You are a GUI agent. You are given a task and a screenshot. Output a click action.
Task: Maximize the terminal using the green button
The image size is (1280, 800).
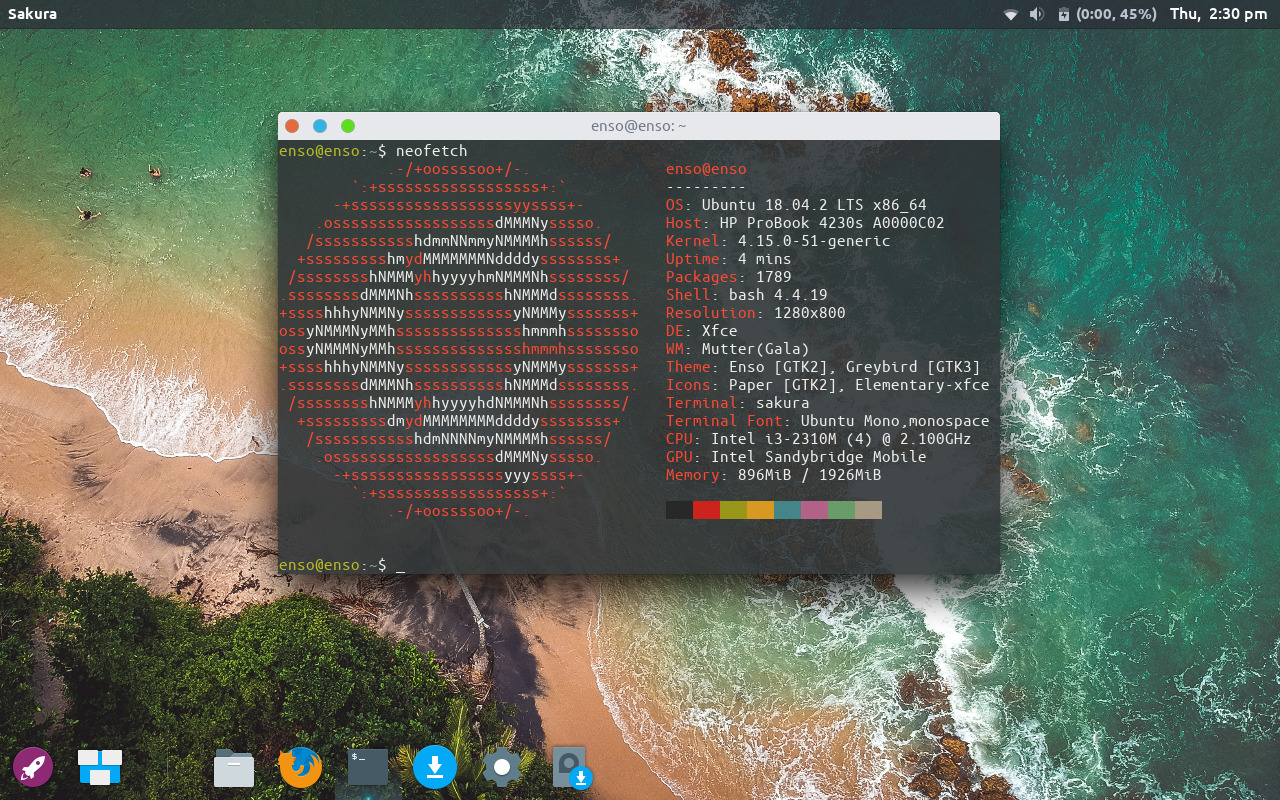(x=347, y=126)
